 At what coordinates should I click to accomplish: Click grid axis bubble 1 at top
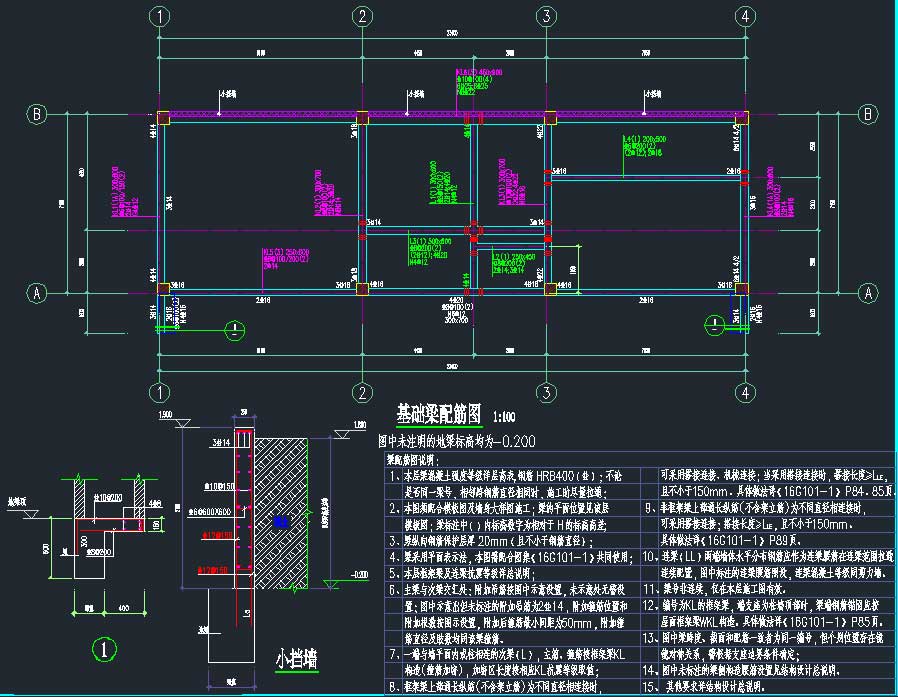click(x=159, y=17)
